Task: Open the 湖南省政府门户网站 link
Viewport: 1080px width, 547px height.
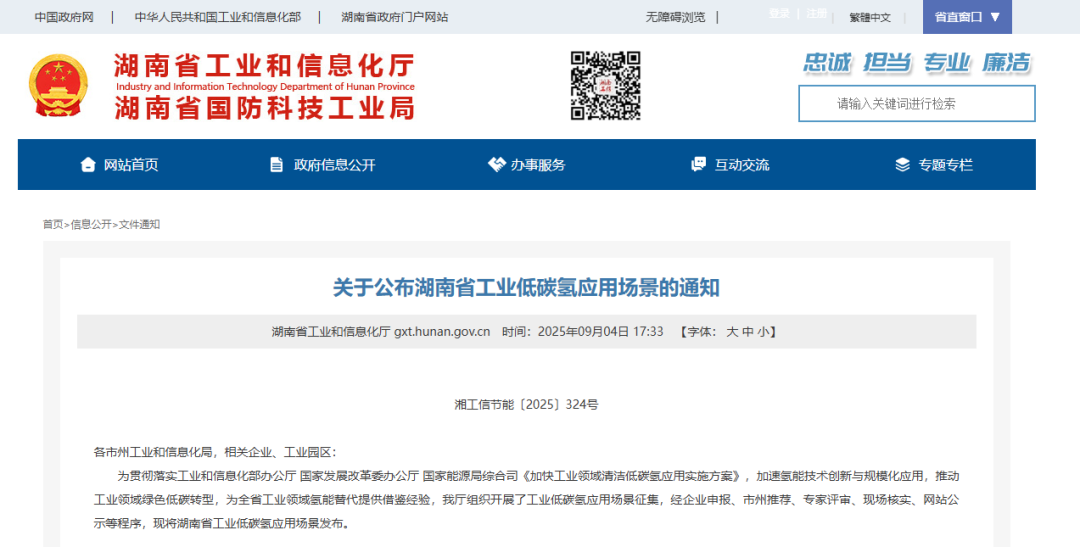Action: click(x=395, y=17)
